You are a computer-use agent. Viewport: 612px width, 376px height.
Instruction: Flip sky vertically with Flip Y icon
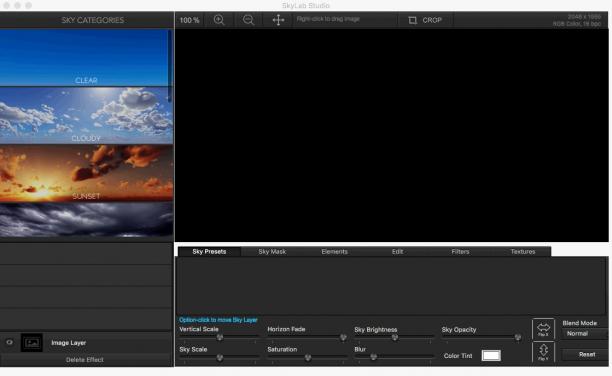click(543, 351)
